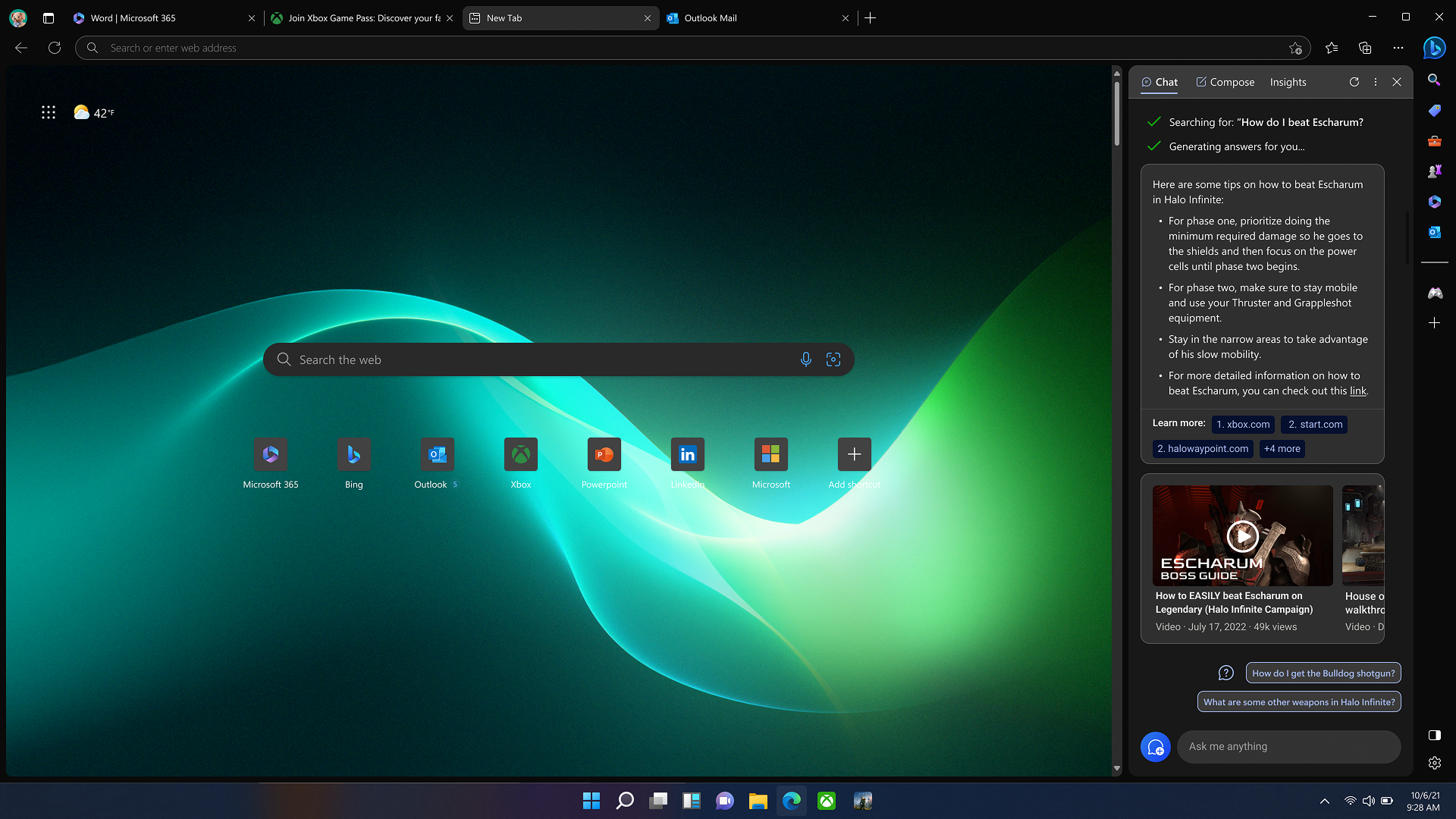Image resolution: width=1456 pixels, height=819 pixels.
Task: Open the tab actions menu icon
Action: (49, 17)
